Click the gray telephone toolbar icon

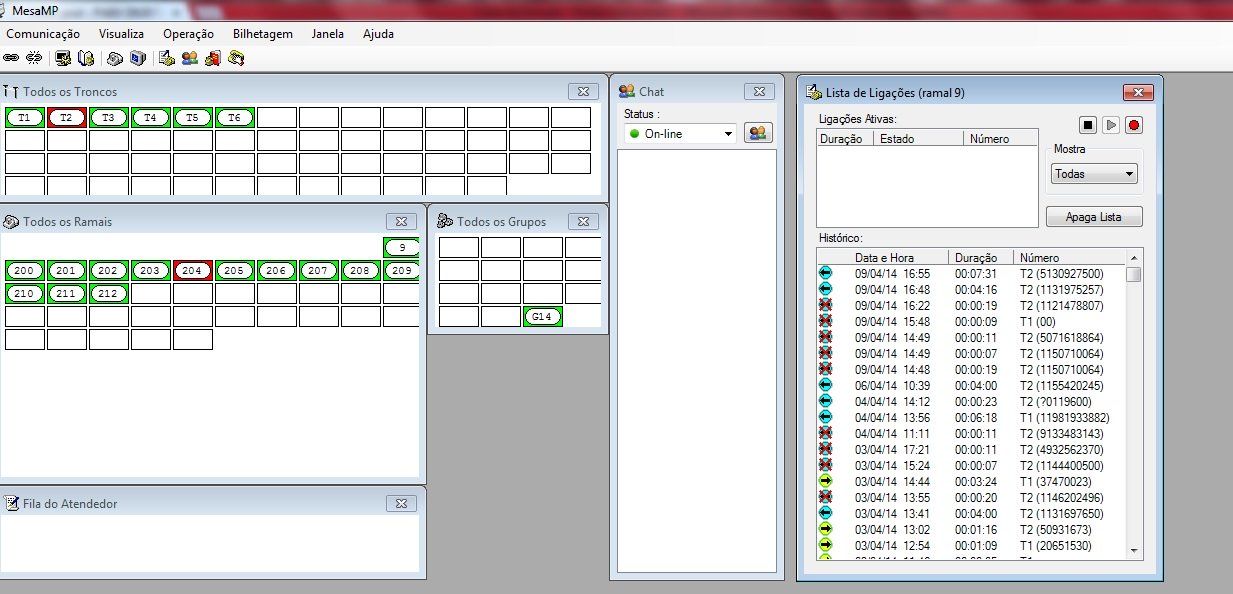click(115, 58)
